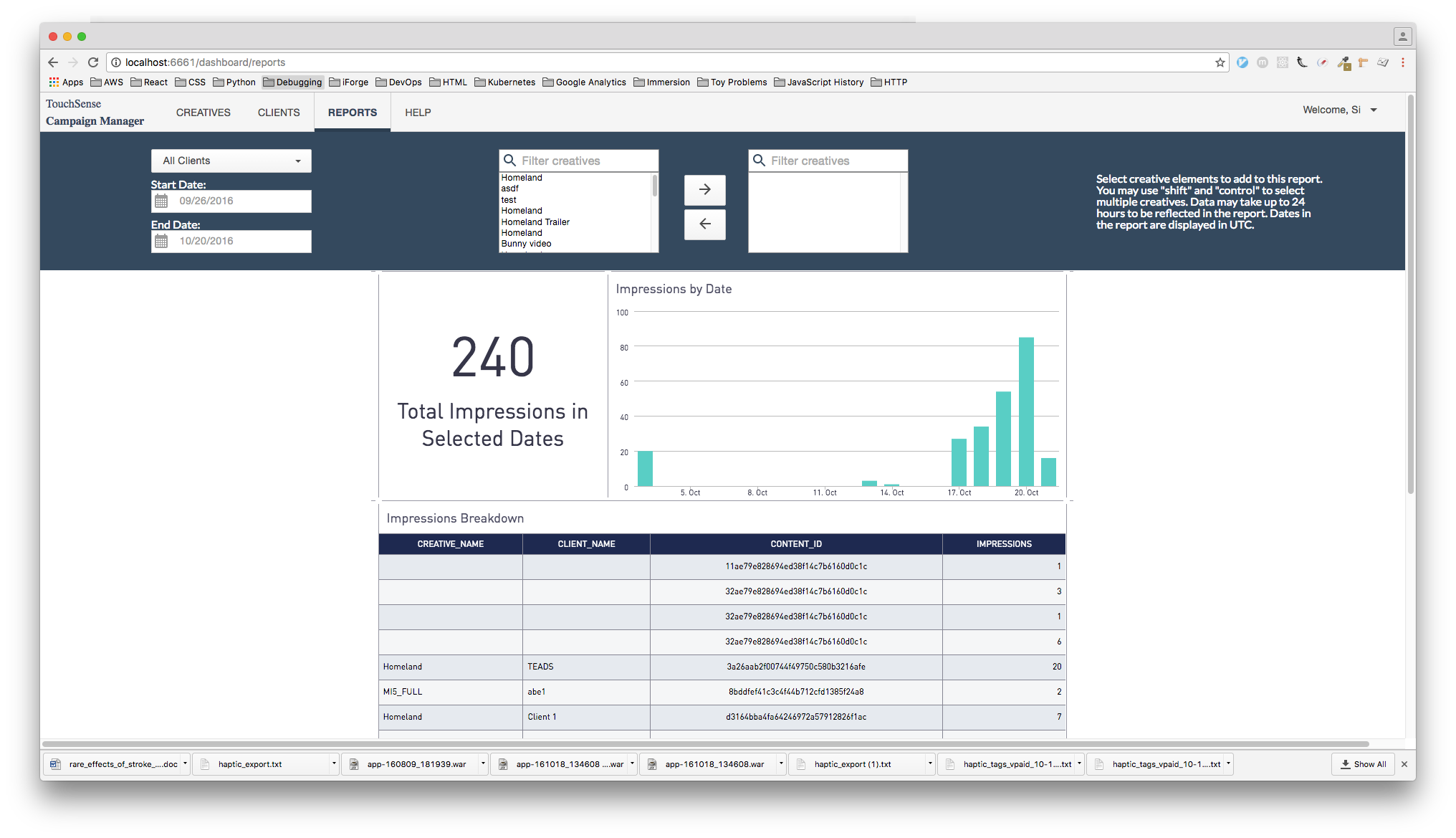Click the right arrow to add creatives

(704, 190)
